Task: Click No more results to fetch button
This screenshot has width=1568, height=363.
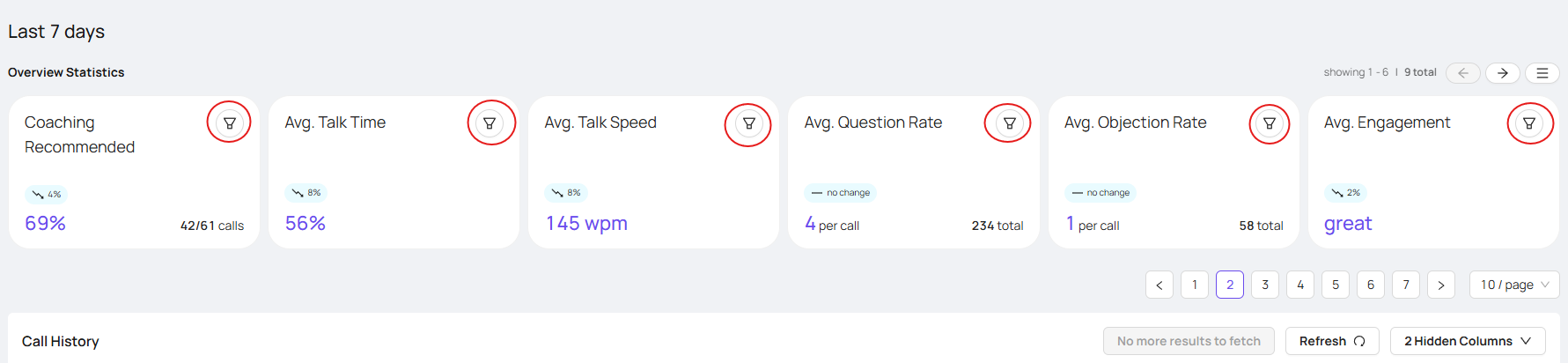Action: coord(1189,341)
